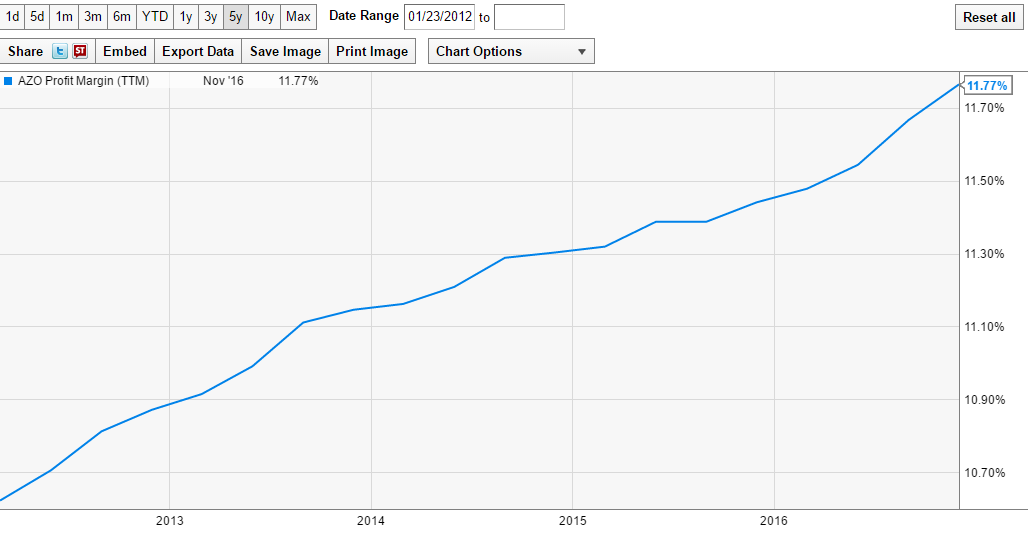Click the 11.30% y-axis label
Image resolution: width=1028 pixels, height=533 pixels.
coord(984,254)
